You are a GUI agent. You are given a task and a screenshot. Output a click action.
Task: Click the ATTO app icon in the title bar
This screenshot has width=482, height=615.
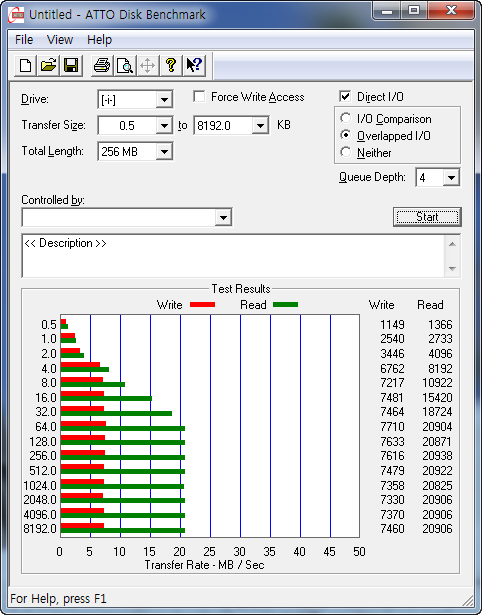click(16, 15)
